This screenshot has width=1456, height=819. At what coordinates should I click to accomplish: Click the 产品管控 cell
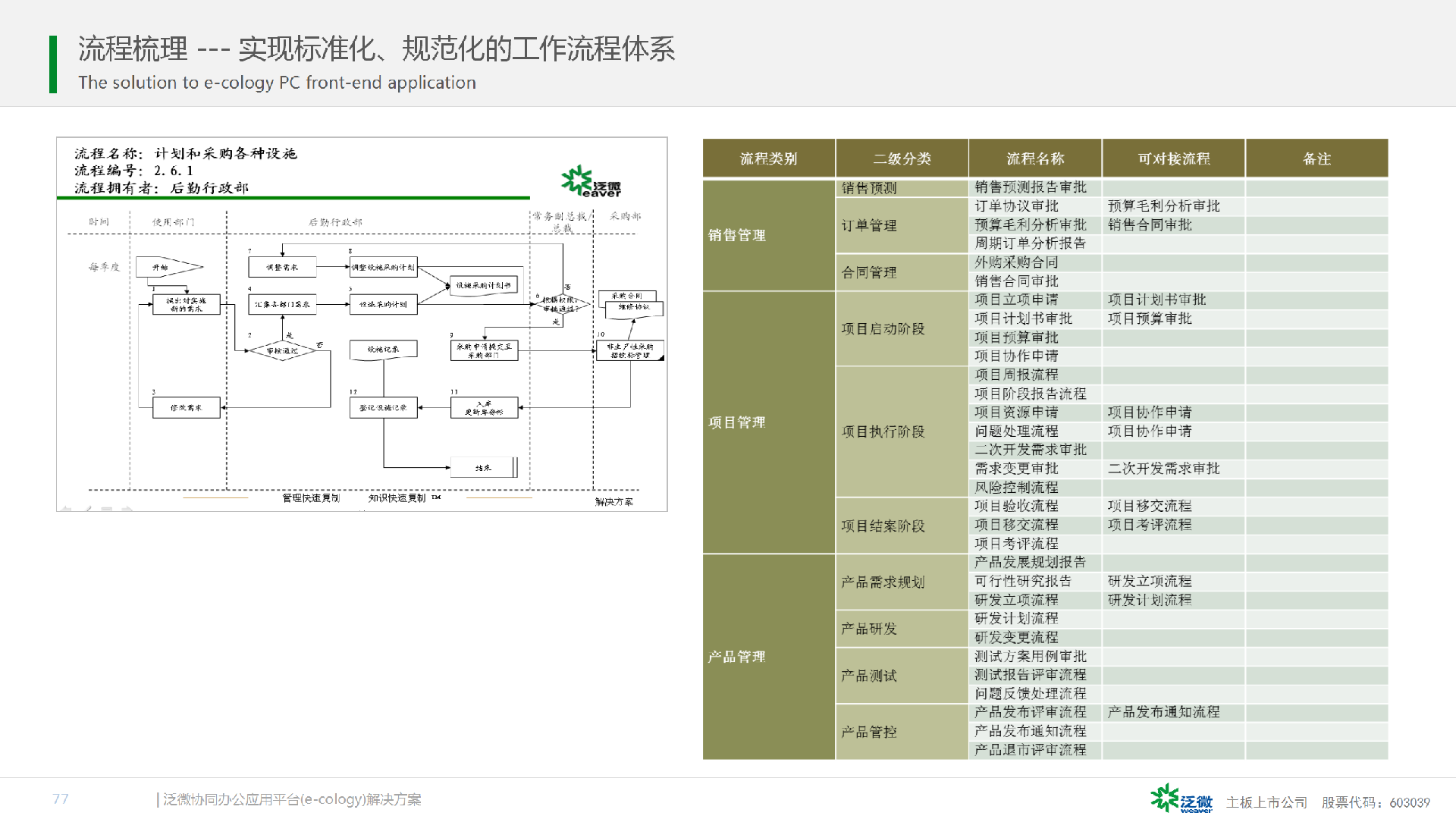click(x=902, y=732)
